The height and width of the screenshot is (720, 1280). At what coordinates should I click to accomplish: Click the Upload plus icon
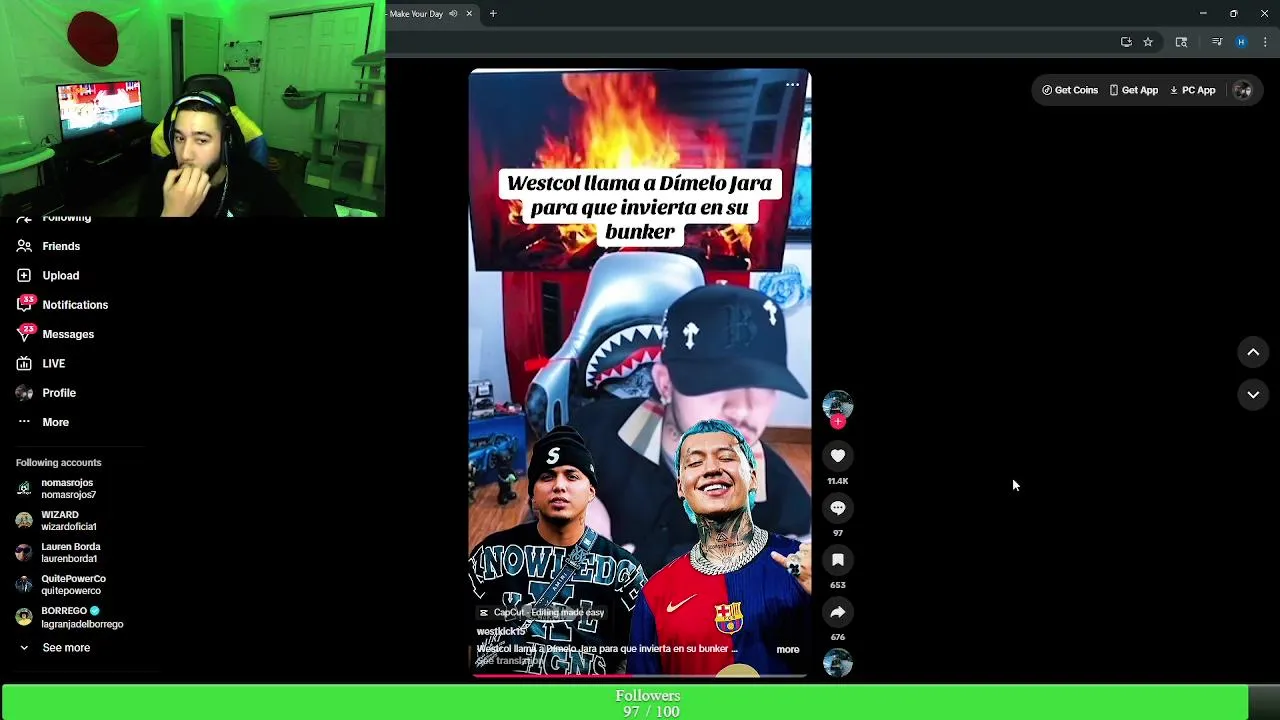coord(24,275)
